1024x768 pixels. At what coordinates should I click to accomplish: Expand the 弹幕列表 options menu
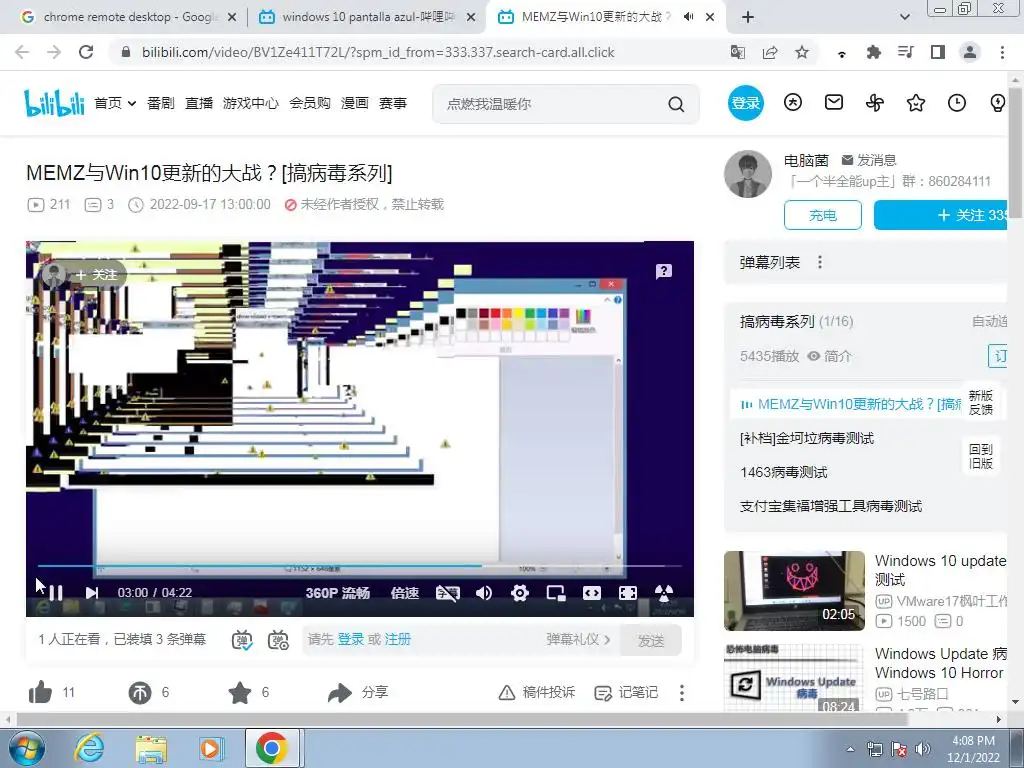point(820,263)
